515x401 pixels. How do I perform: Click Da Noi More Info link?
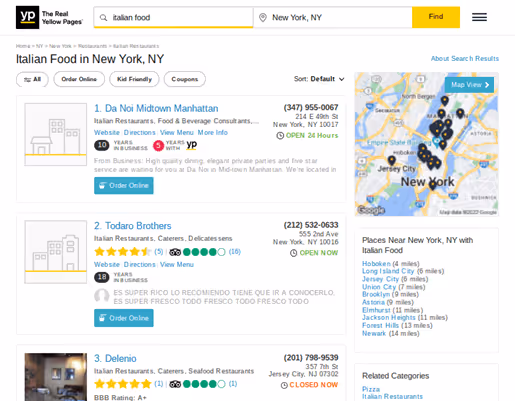(x=213, y=132)
